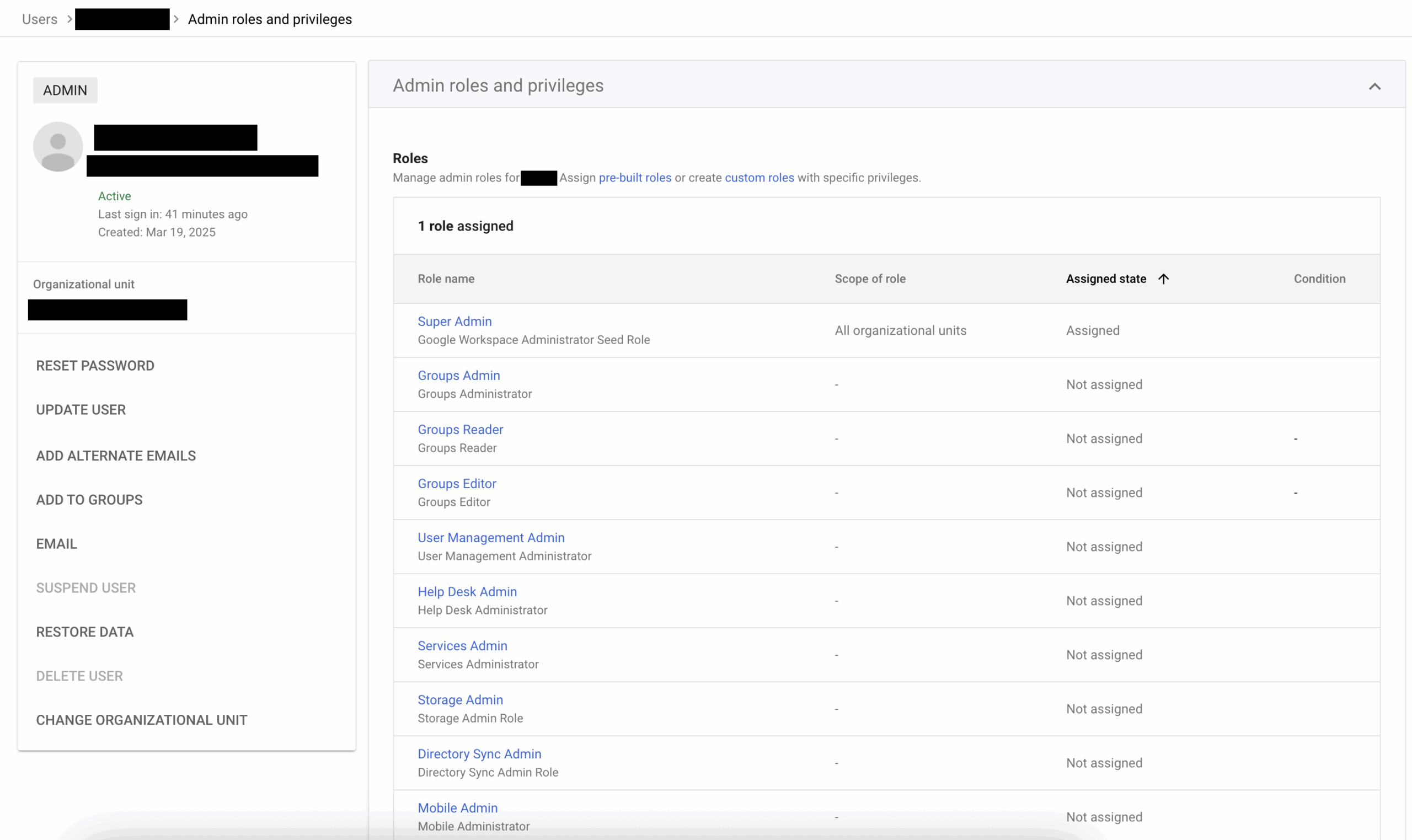
Task: Click Not assigned in Directory Sync Admin row
Action: pos(1104,763)
